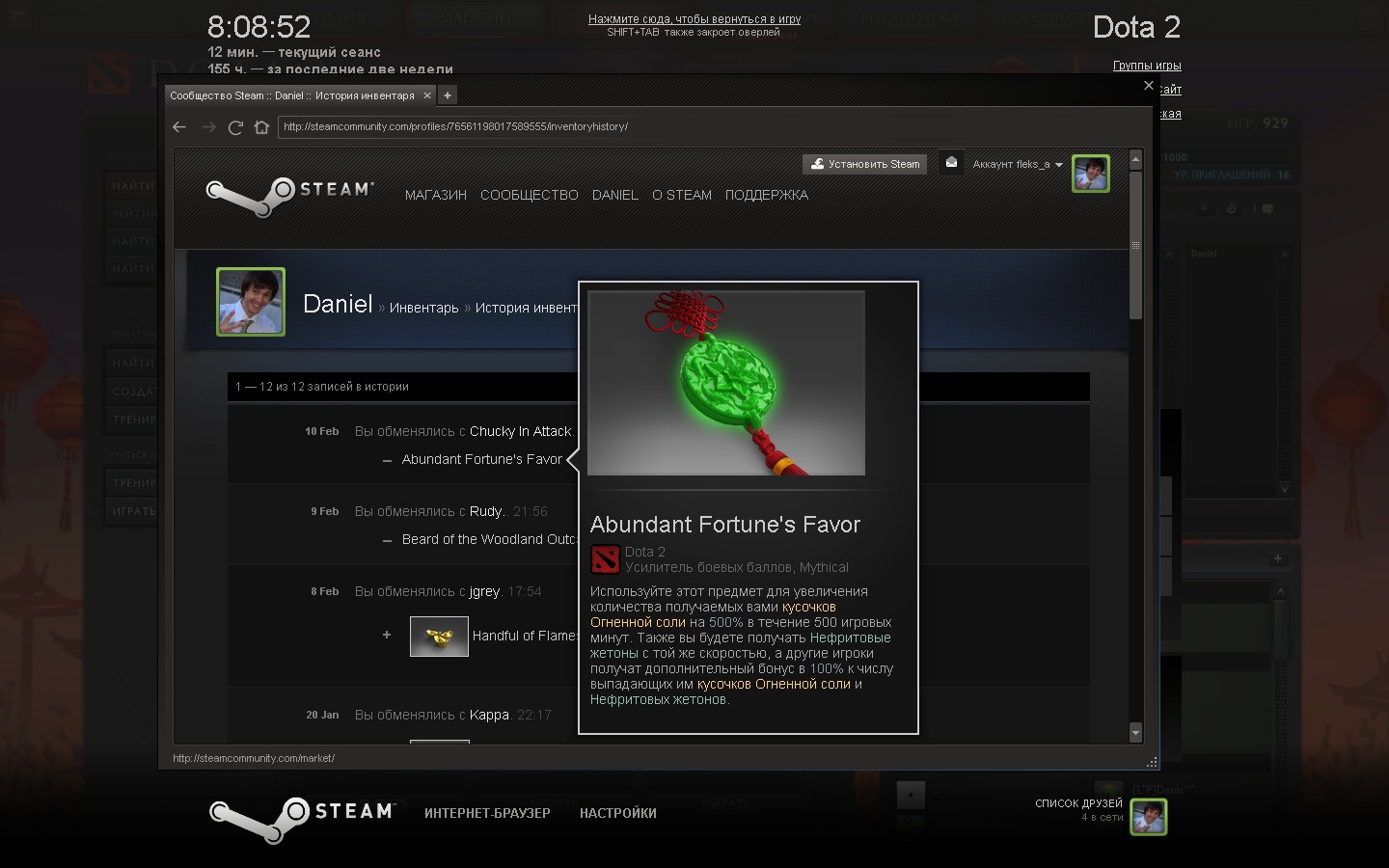The image size is (1389, 868).
Task: Open a new browser tab with plus
Action: coord(447,95)
